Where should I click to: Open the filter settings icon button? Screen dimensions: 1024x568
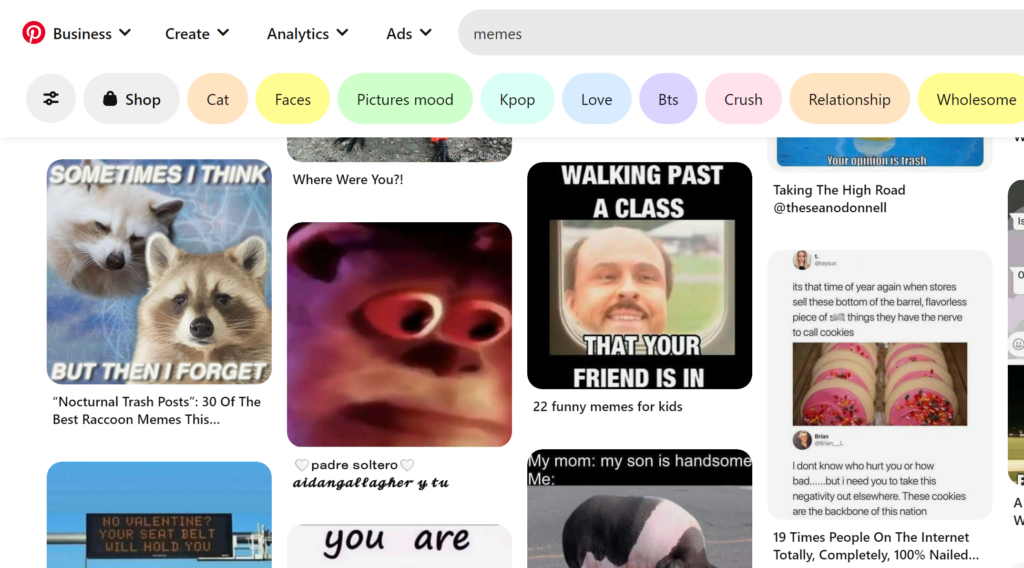pos(51,99)
